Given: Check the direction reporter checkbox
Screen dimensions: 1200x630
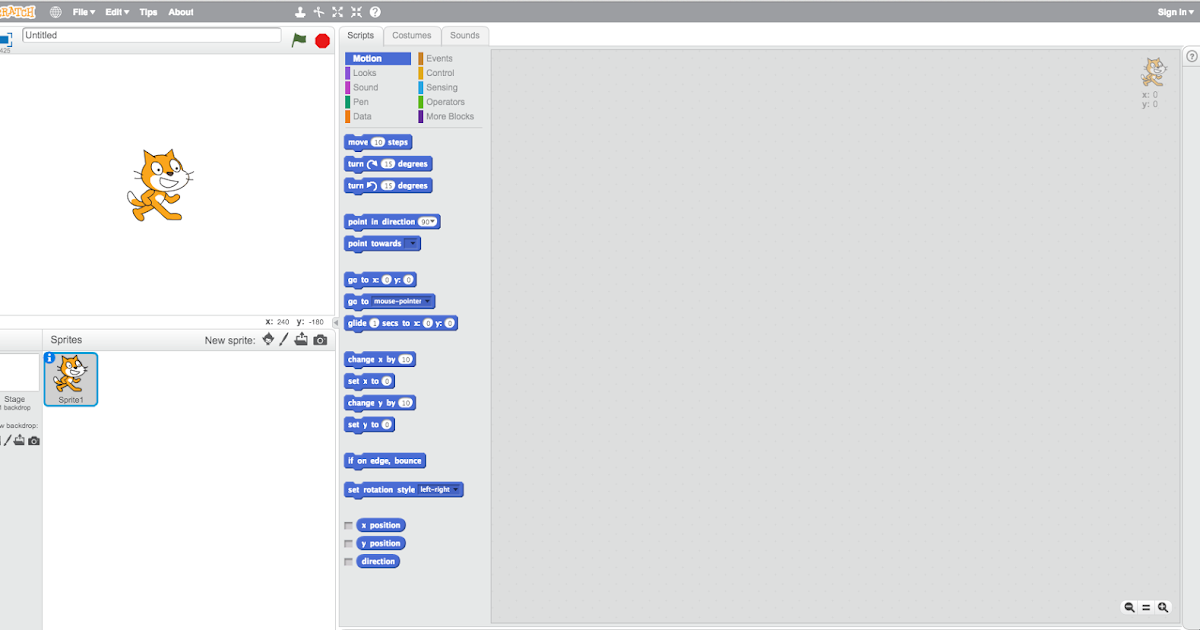Looking at the screenshot, I should pyautogui.click(x=349, y=561).
